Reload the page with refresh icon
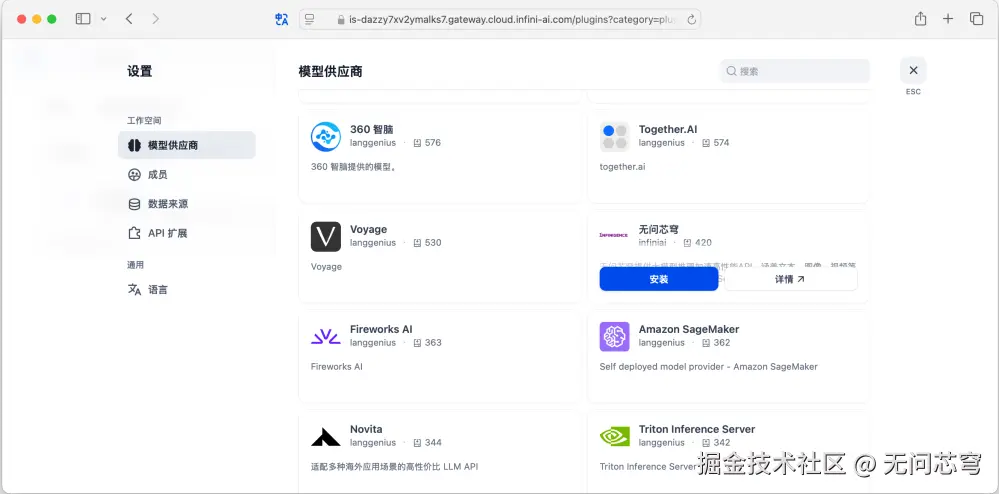Image resolution: width=999 pixels, height=494 pixels. pyautogui.click(x=691, y=20)
